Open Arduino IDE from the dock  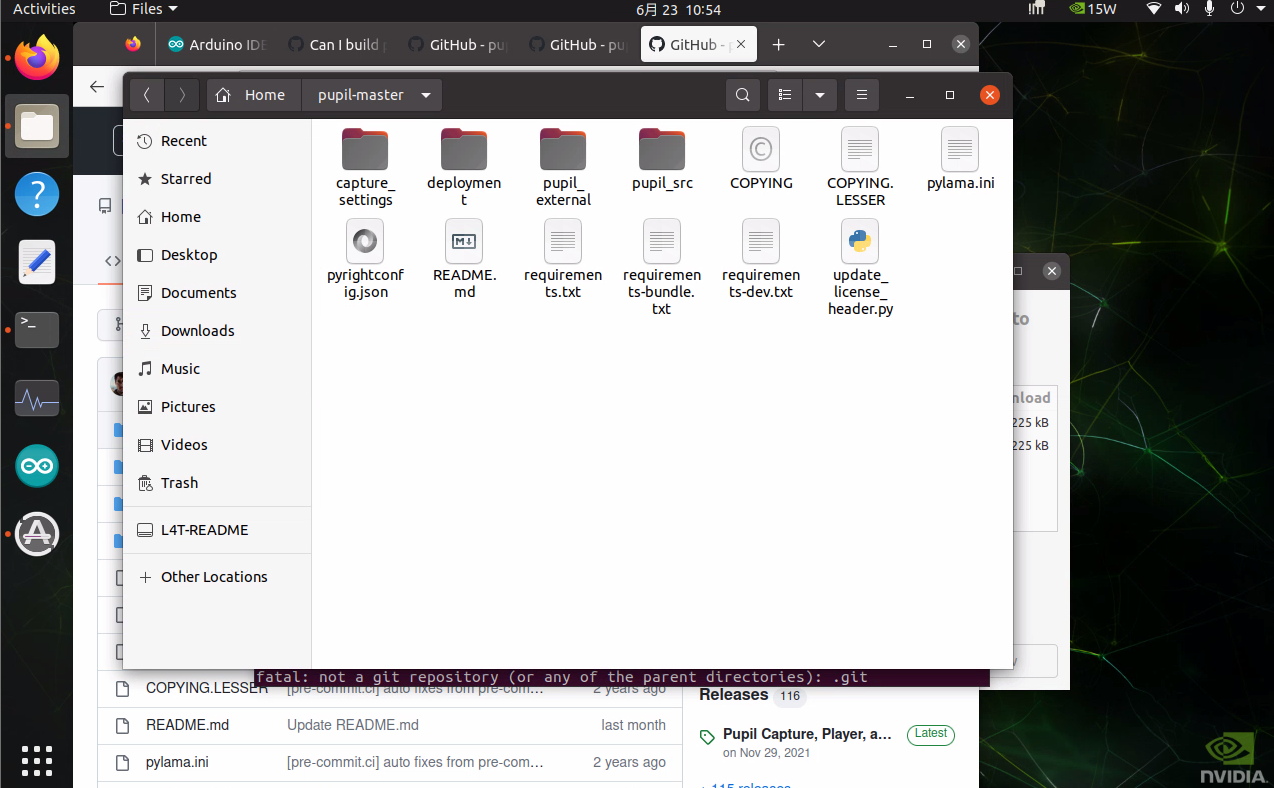coord(37,466)
